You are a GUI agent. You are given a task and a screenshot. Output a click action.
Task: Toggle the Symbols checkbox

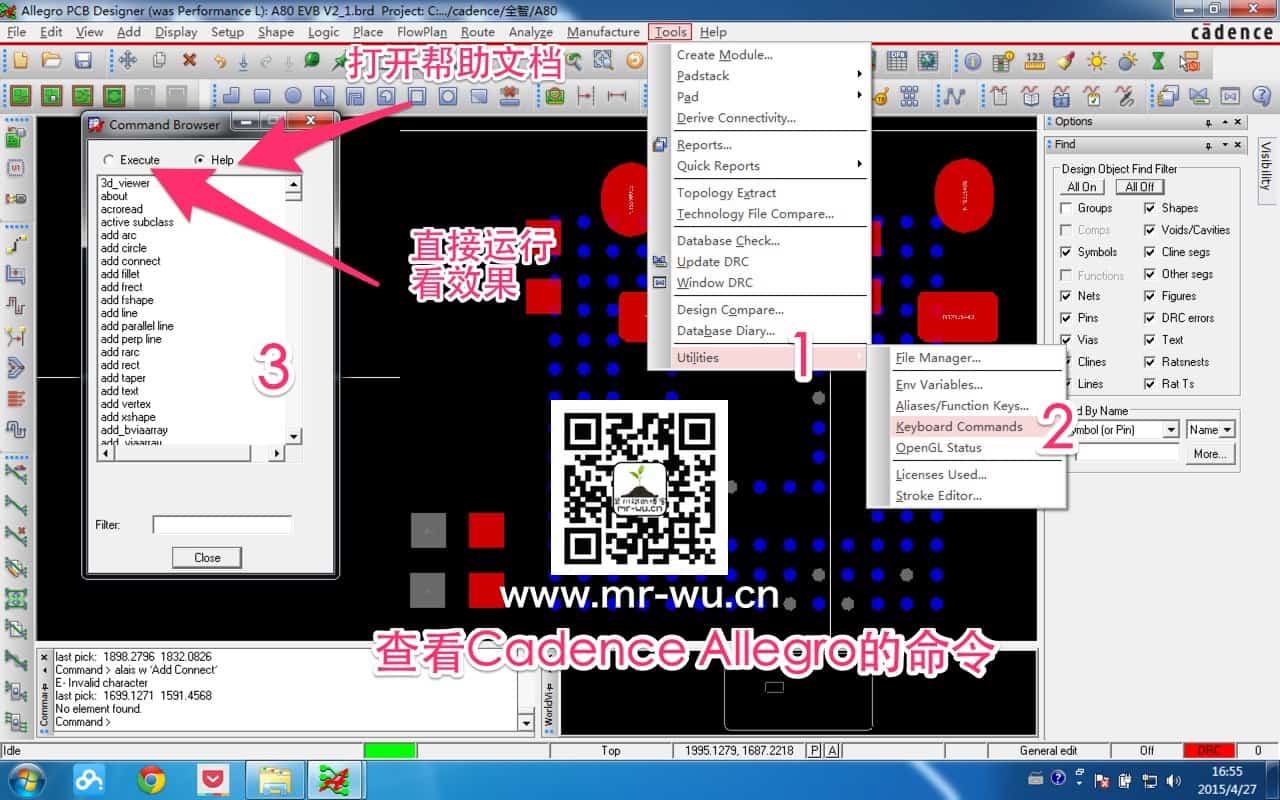pyautogui.click(x=1066, y=252)
